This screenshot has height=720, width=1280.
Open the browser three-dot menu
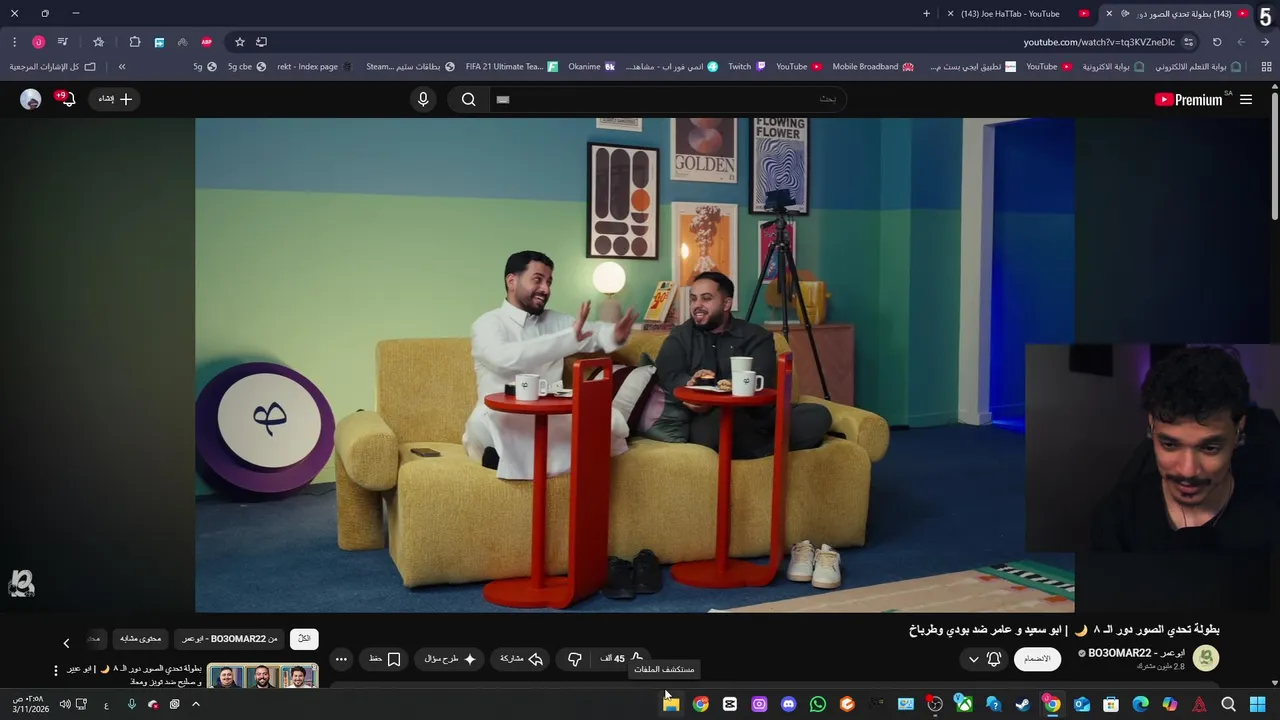[x=14, y=42]
